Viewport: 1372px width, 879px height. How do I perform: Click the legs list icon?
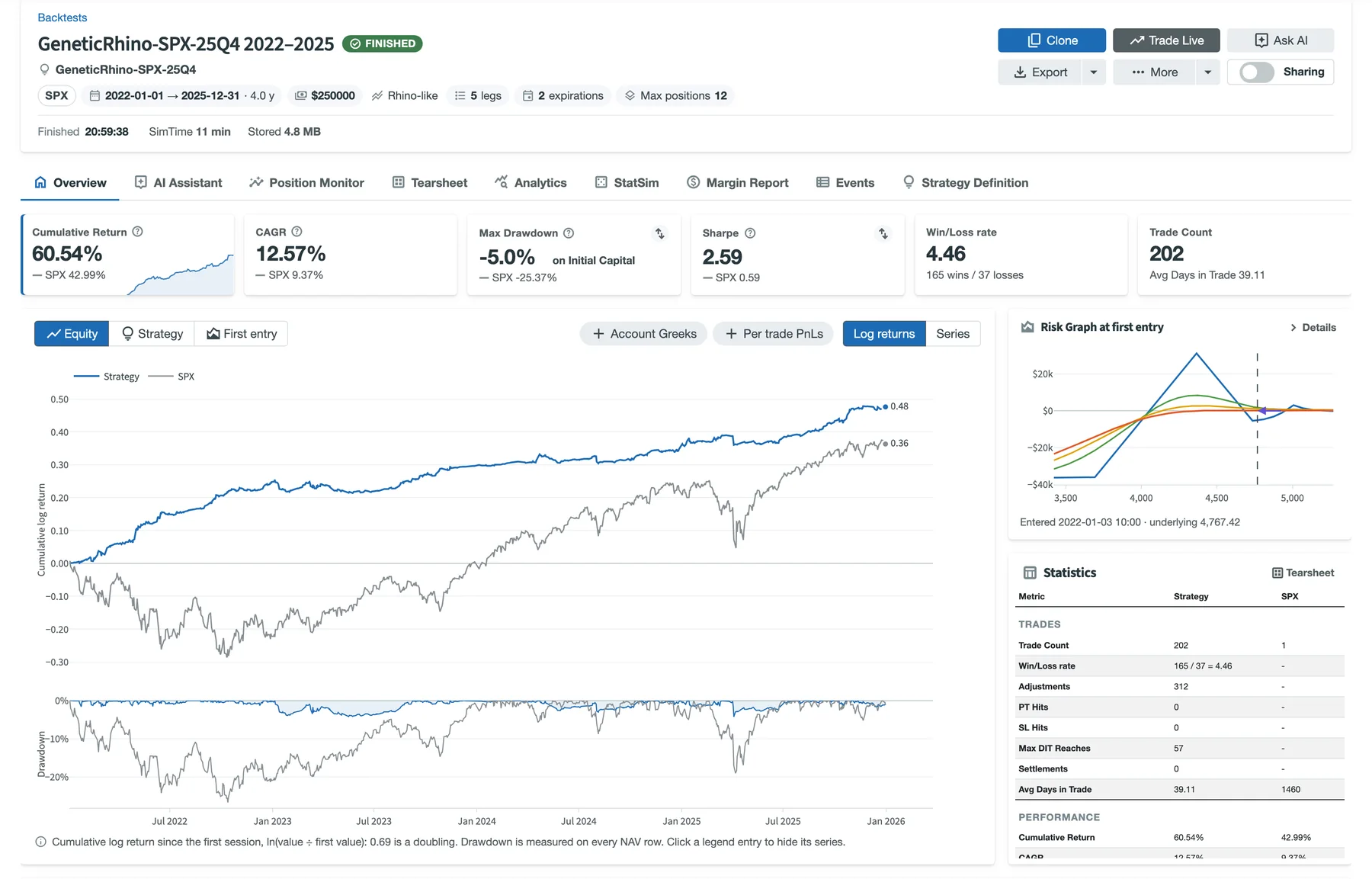[x=460, y=96]
